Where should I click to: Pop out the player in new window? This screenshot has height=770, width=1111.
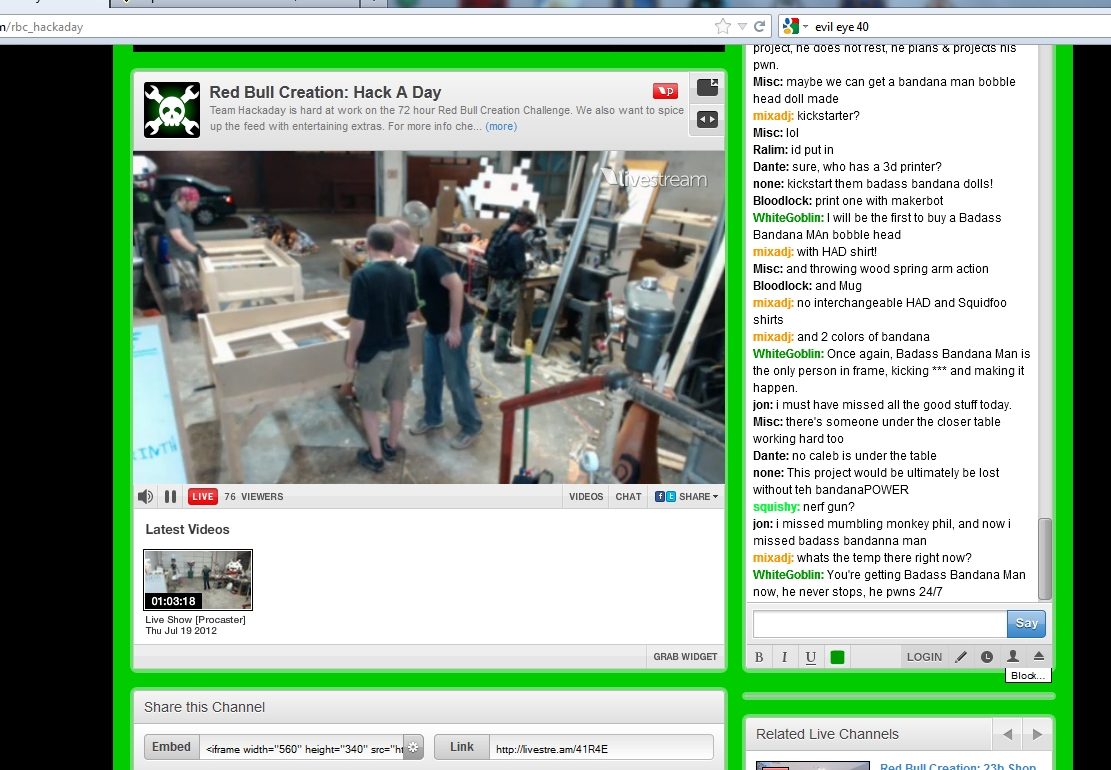coord(707,87)
